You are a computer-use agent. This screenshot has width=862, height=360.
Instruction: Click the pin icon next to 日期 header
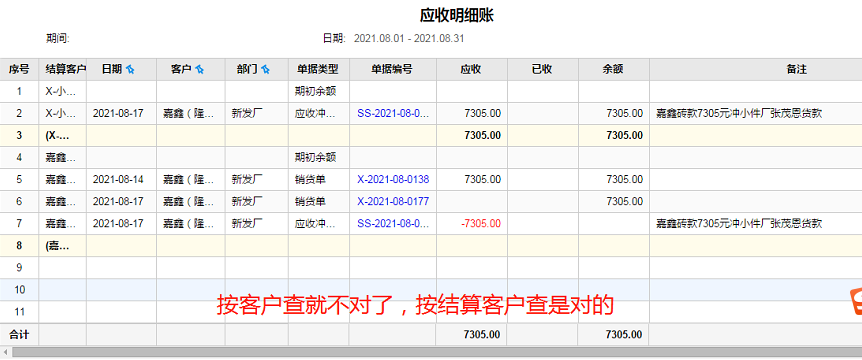point(130,70)
